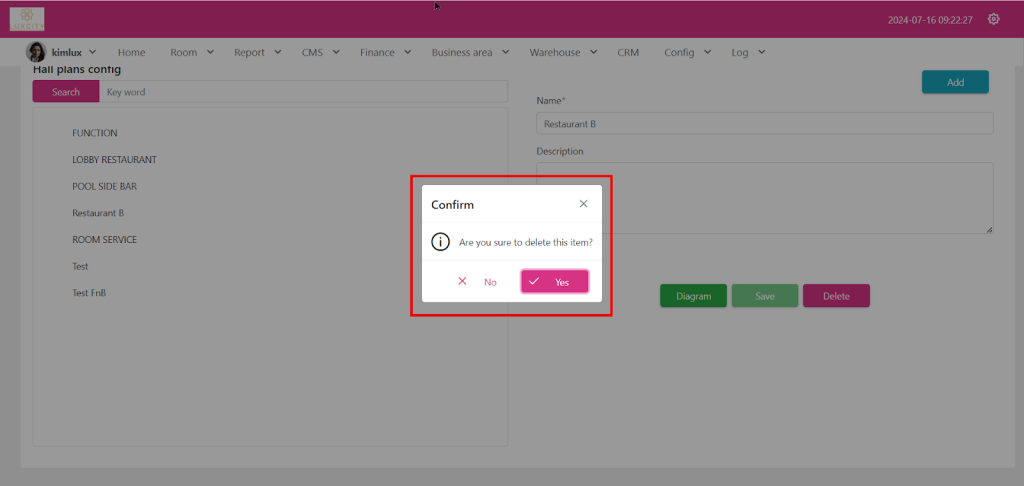The width and height of the screenshot is (1024, 486).
Task: Open the Config menu
Action: coord(687,52)
